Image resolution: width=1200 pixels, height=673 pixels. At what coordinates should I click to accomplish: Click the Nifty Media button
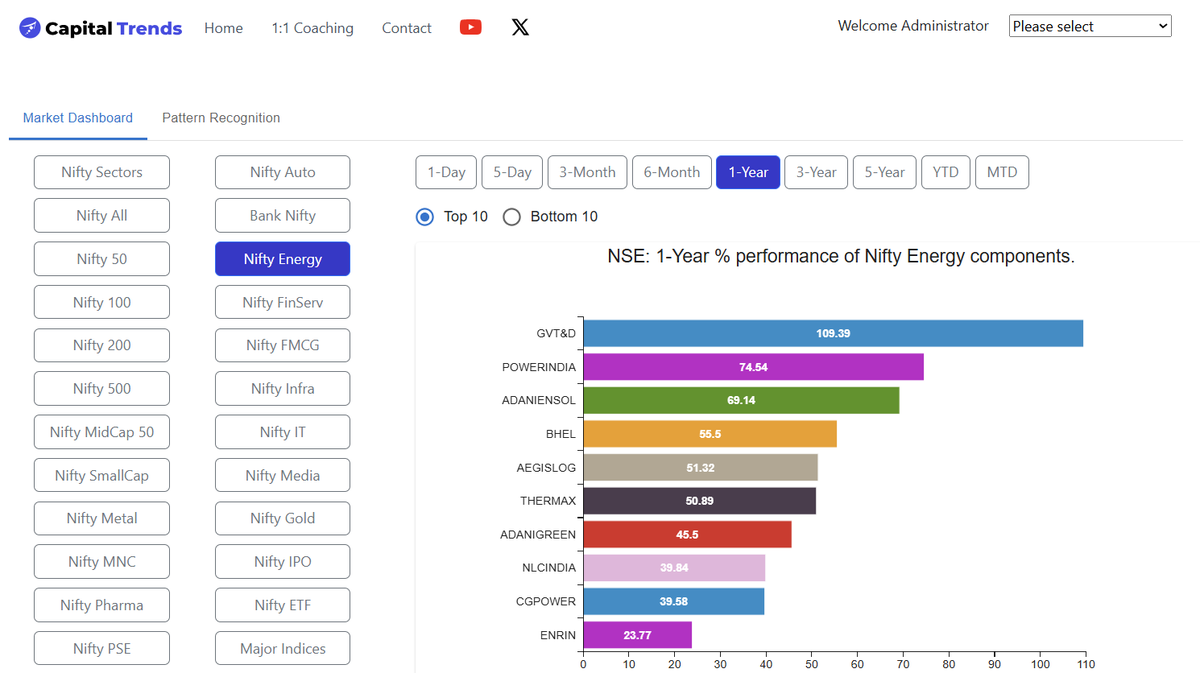(x=283, y=475)
